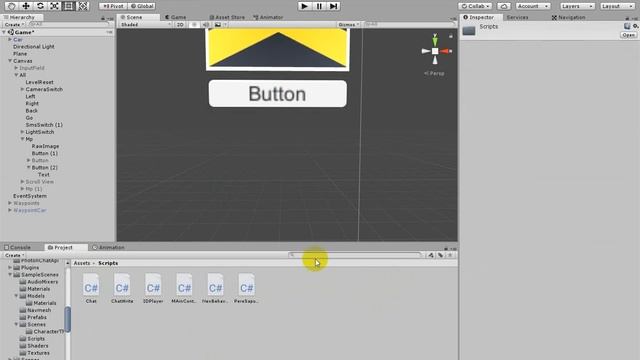Image resolution: width=640 pixels, height=360 pixels.
Task: Open the cloud services button
Action: point(504,6)
